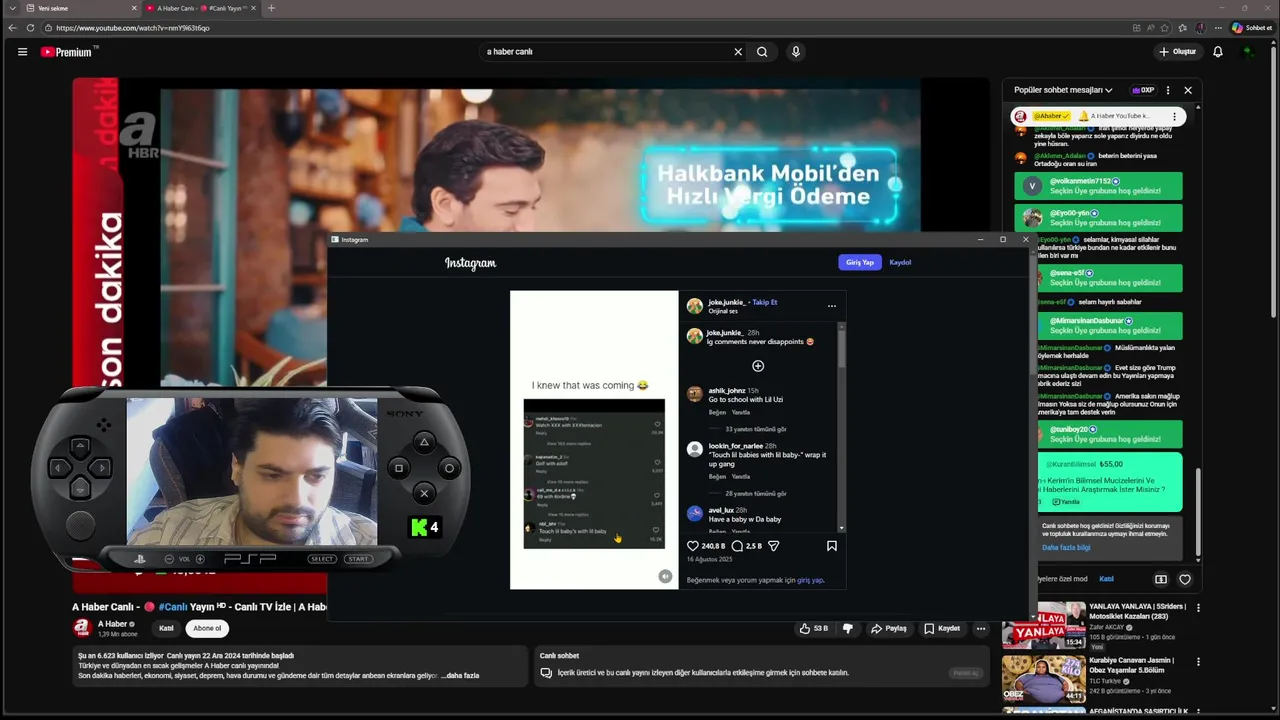Open more video actions ellipsis
Image resolution: width=1280 pixels, height=720 pixels.
coord(981,628)
